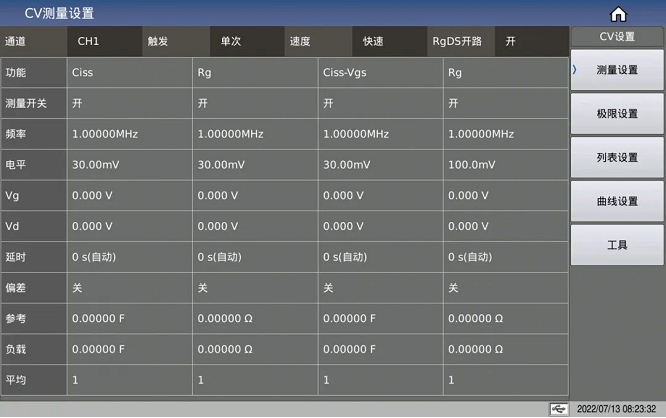
Task: Select the 功能 cell Ciss-Vgs
Action: click(381, 73)
